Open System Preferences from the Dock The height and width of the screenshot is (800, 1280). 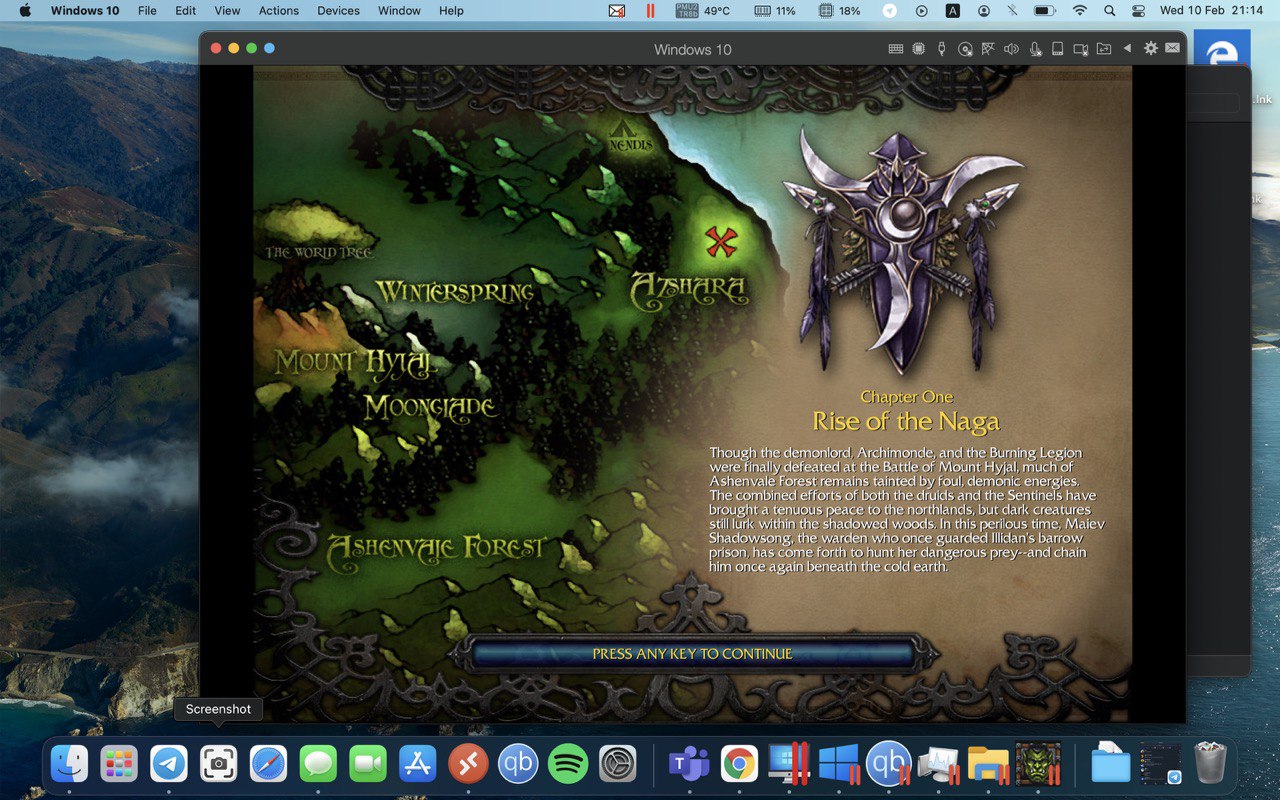click(618, 764)
